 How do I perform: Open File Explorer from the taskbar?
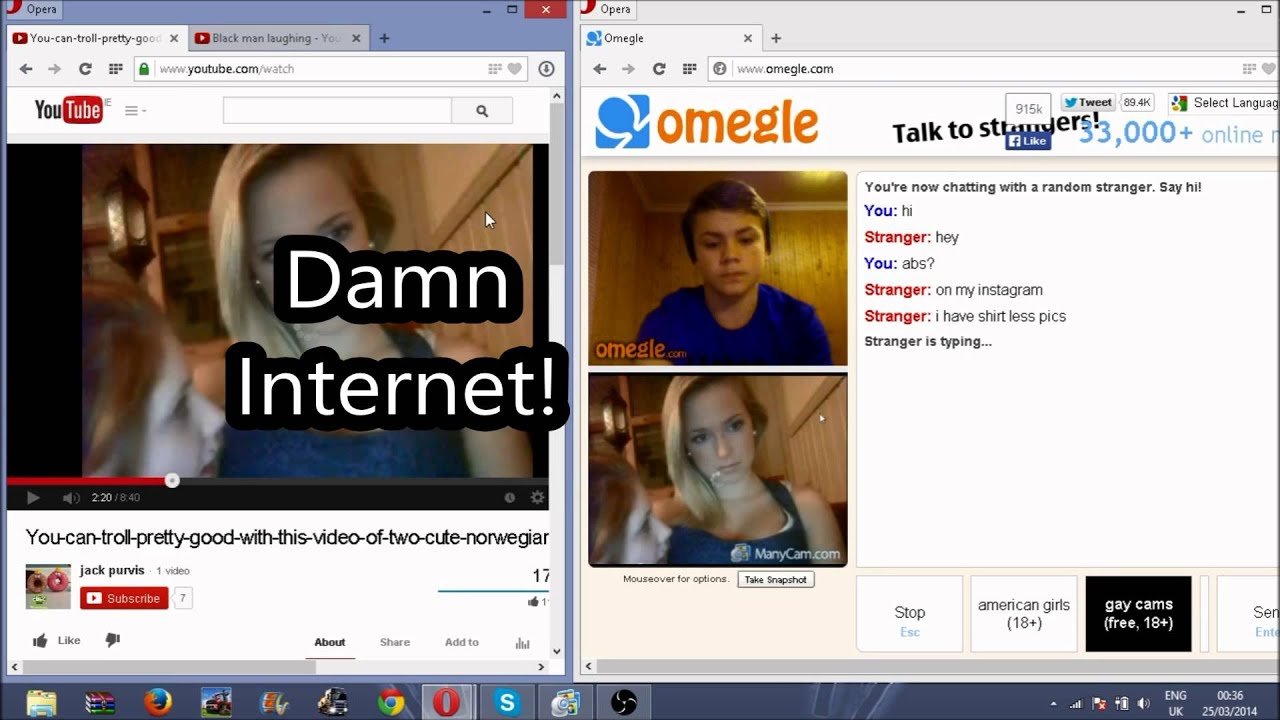[42, 703]
